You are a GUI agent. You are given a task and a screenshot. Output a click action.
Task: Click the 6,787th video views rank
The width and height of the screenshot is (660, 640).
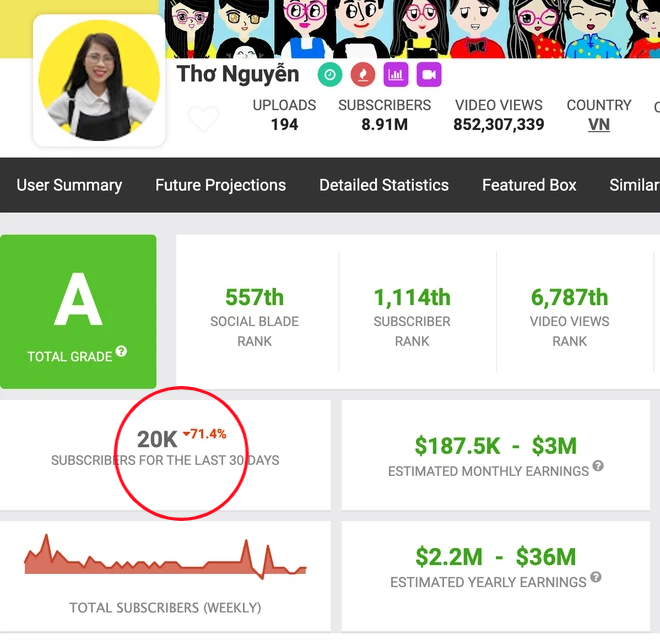coord(570,297)
